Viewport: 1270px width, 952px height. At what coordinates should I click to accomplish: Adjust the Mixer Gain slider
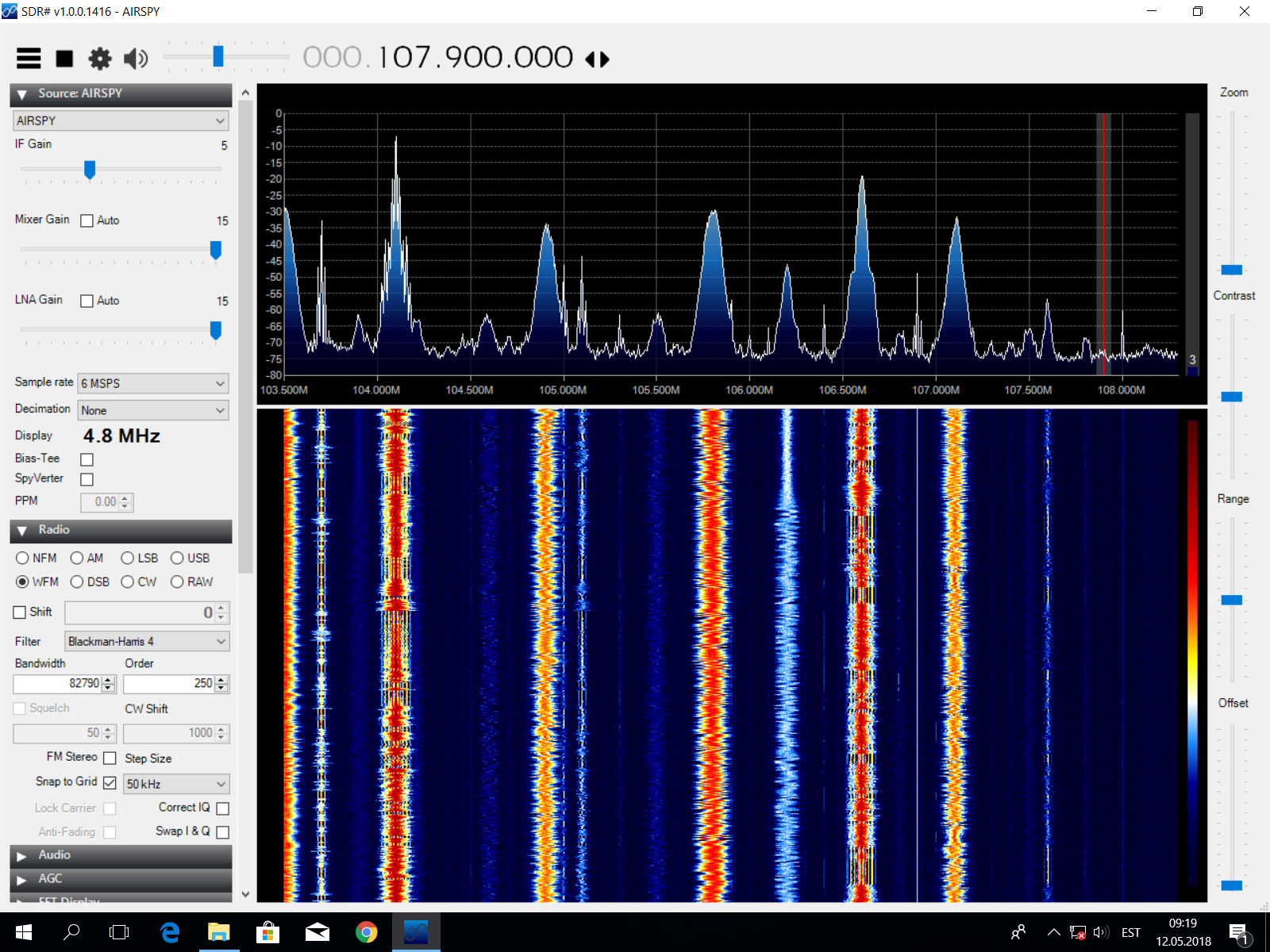pos(215,250)
